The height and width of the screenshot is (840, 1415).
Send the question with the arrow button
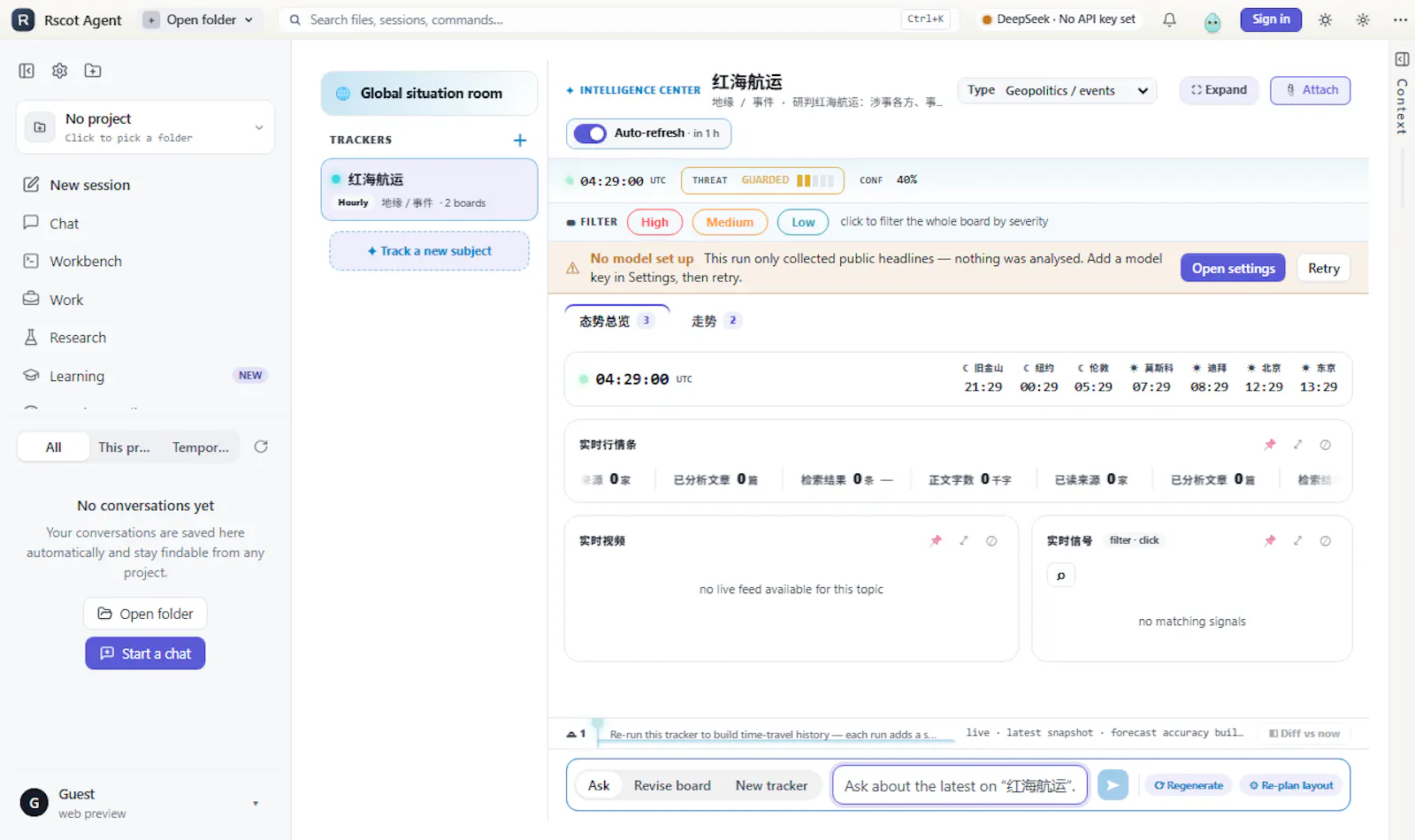[1113, 785]
